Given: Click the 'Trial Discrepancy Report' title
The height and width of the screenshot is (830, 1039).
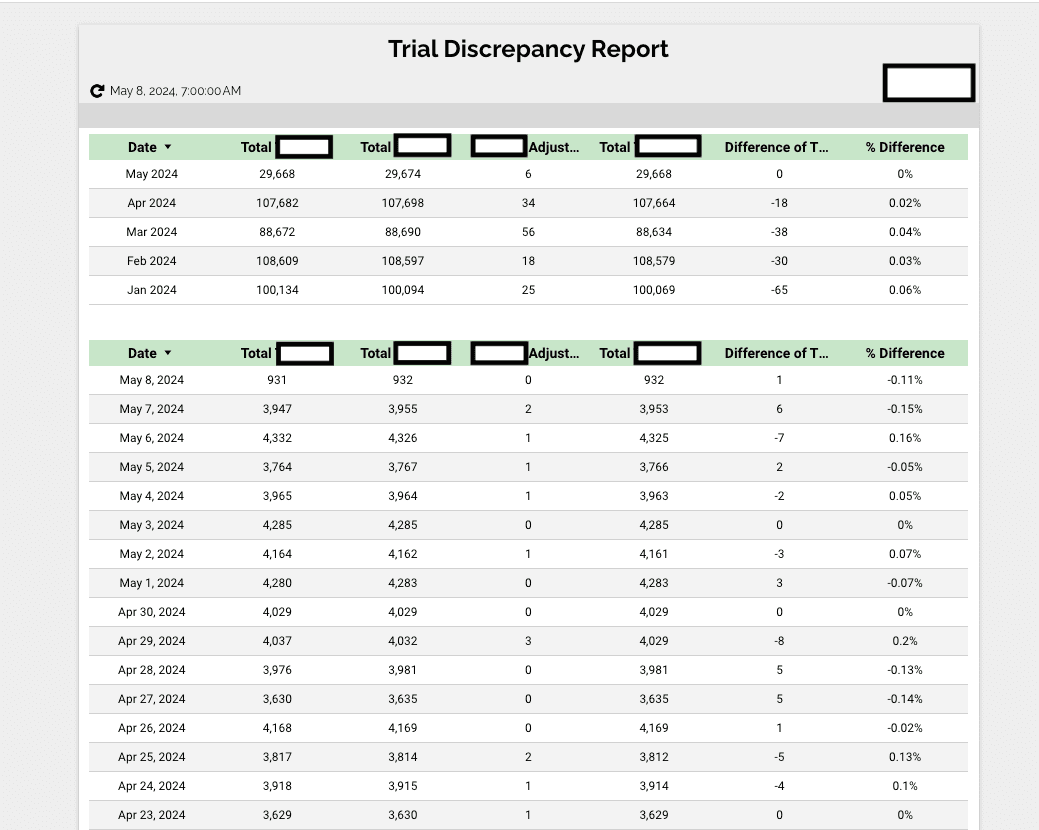Looking at the screenshot, I should [x=528, y=49].
